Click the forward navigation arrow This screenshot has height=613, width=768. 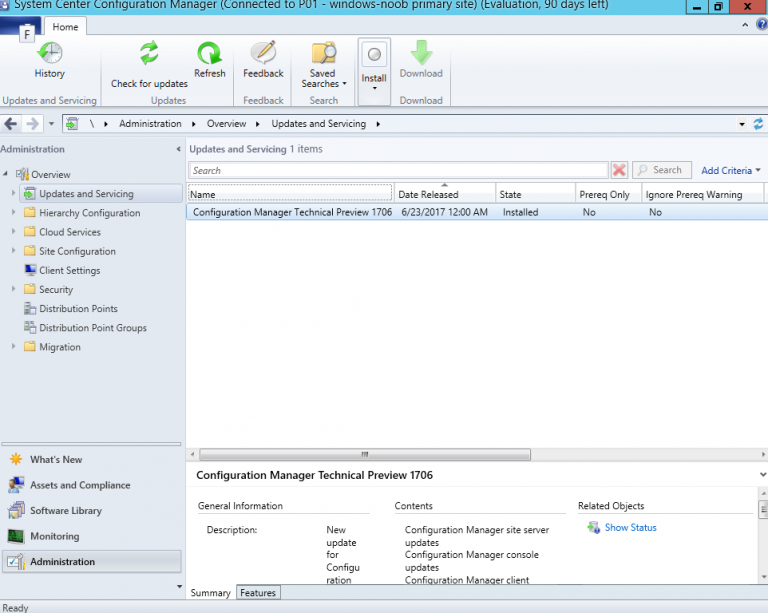point(32,124)
